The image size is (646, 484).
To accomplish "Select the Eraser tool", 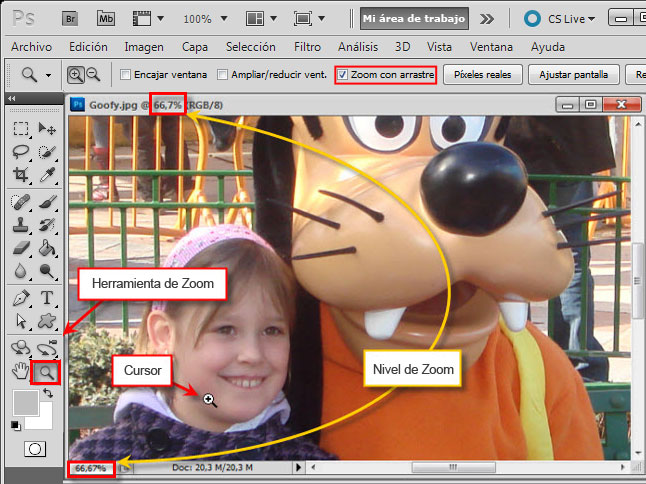I will click(x=21, y=248).
